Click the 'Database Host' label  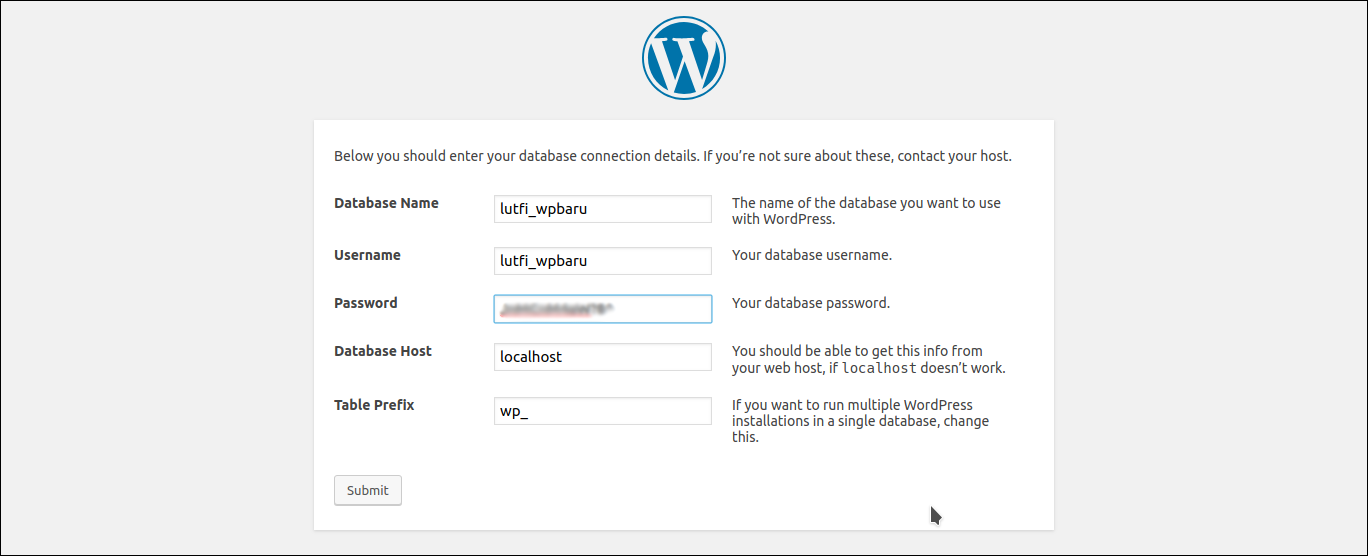[x=383, y=351]
